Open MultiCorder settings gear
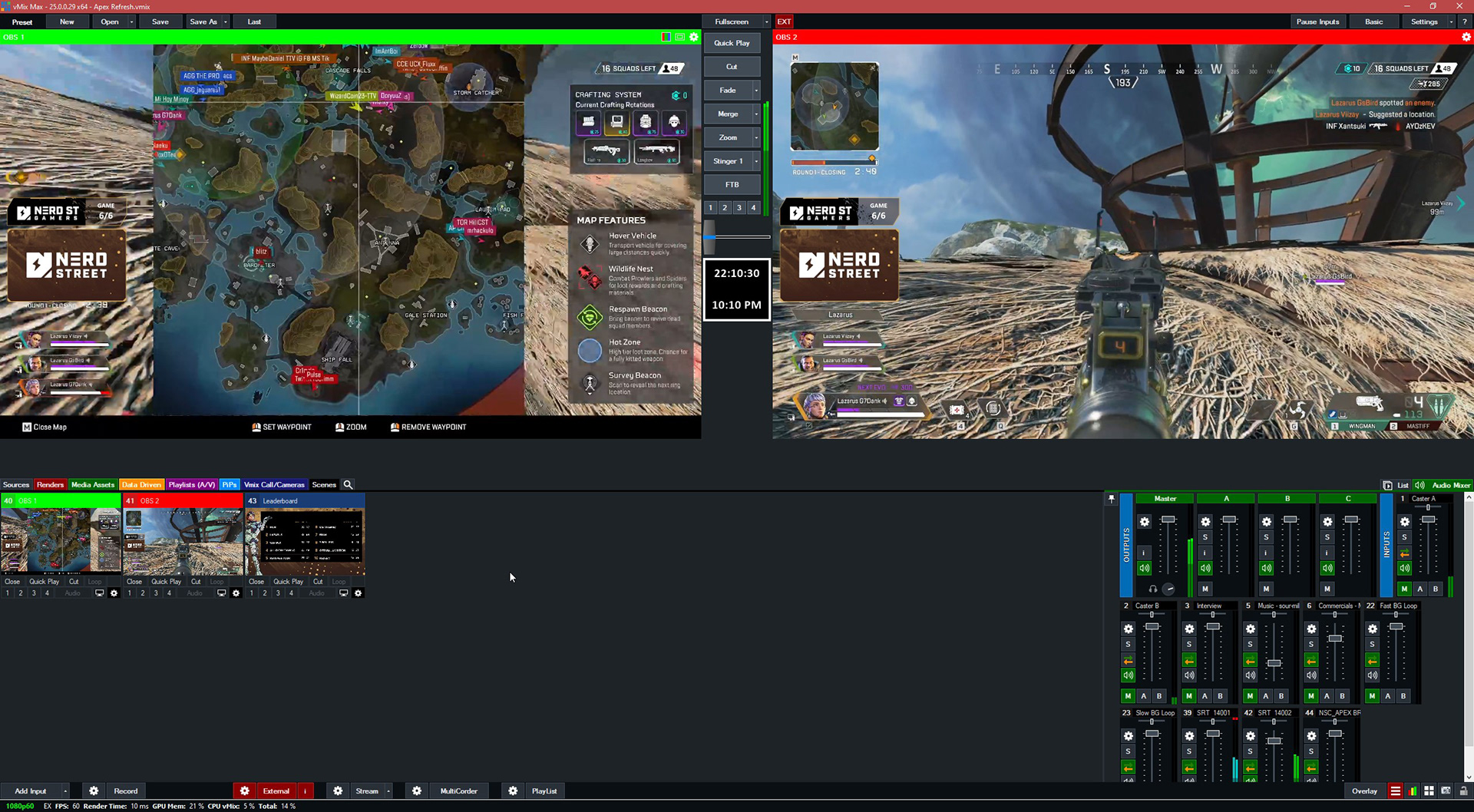 pos(417,791)
